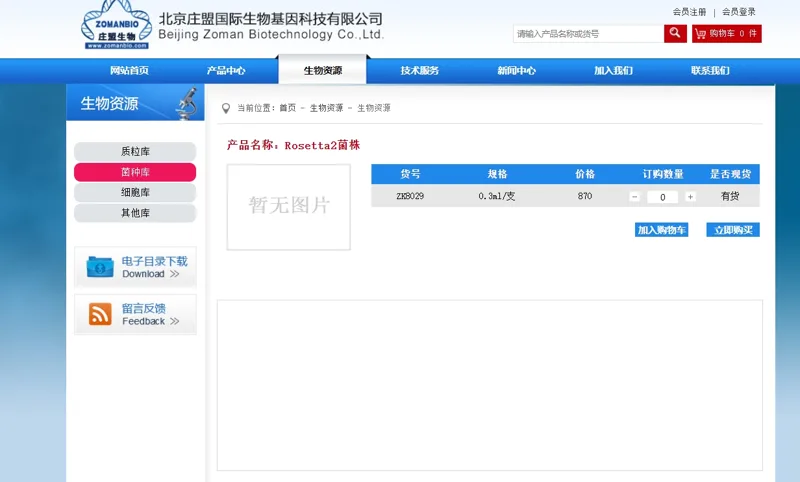Click the 价格 column header
This screenshot has height=482, width=800.
pos(585,174)
